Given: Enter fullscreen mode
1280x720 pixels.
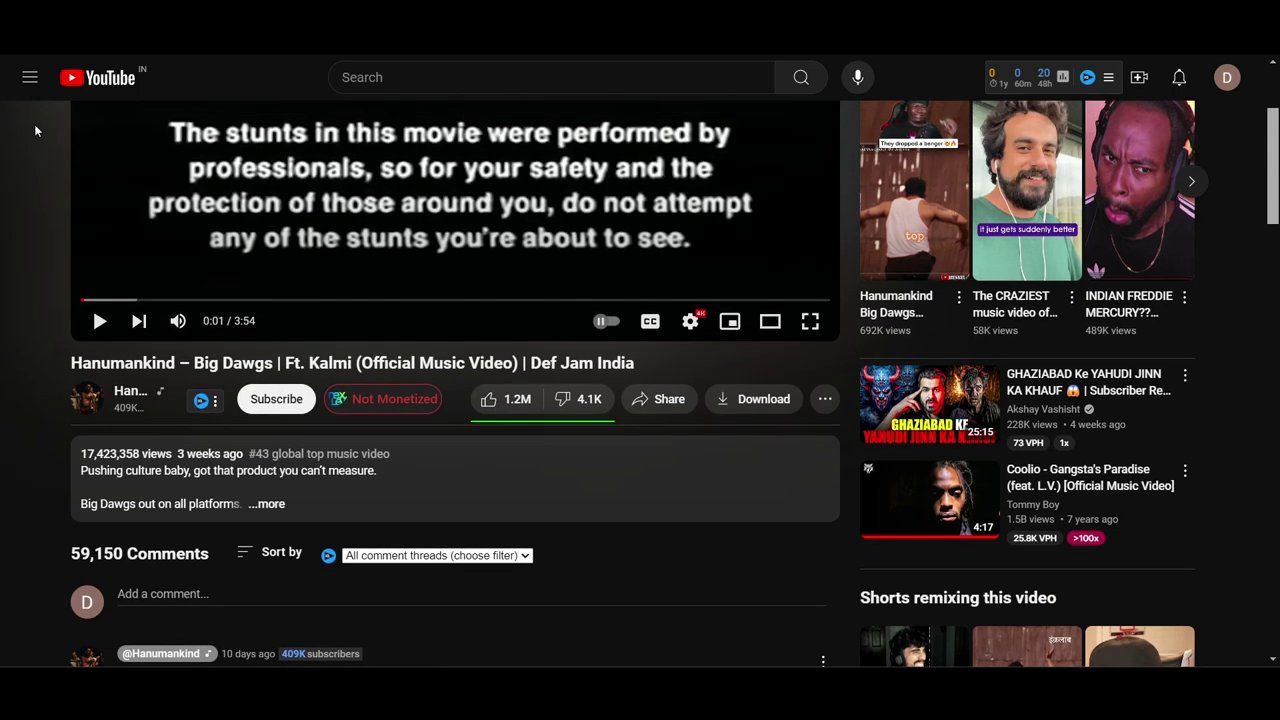Looking at the screenshot, I should pos(810,321).
